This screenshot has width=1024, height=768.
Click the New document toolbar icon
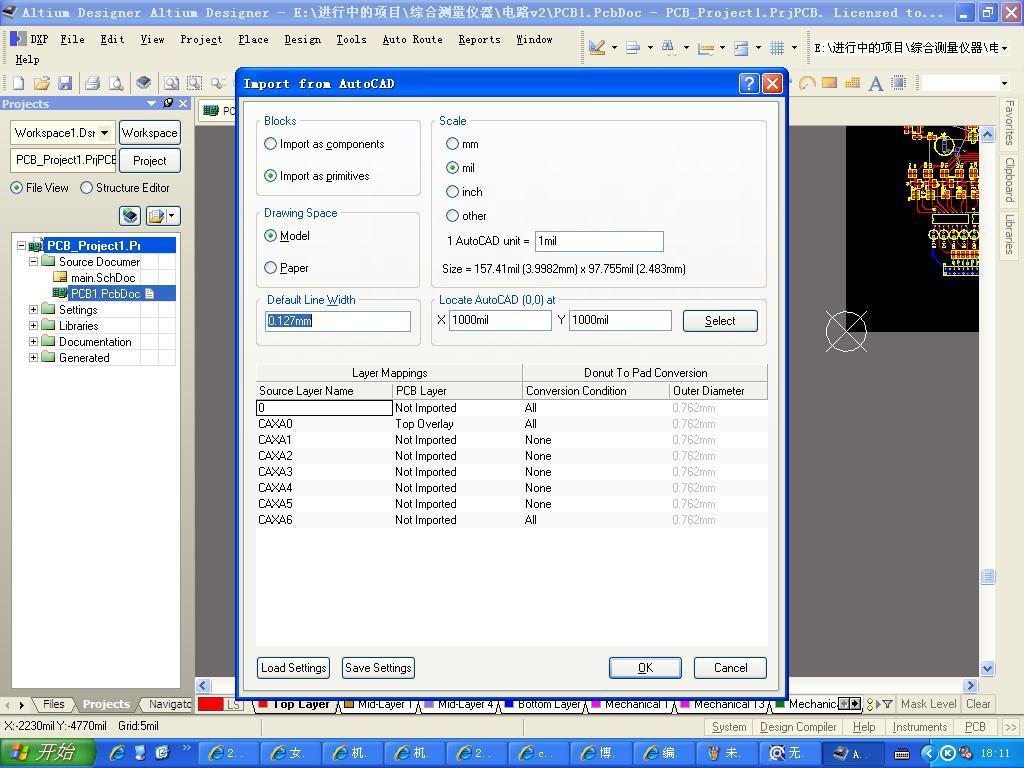tap(18, 83)
